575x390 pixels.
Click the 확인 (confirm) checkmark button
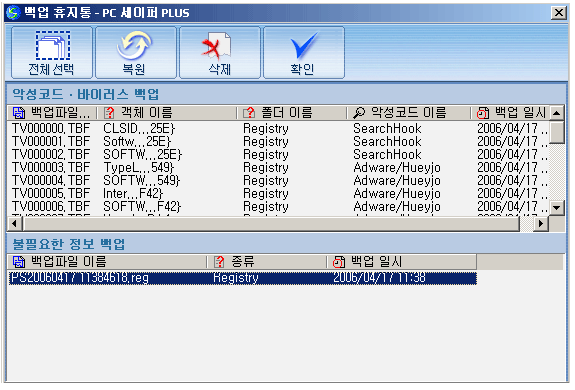pos(304,52)
